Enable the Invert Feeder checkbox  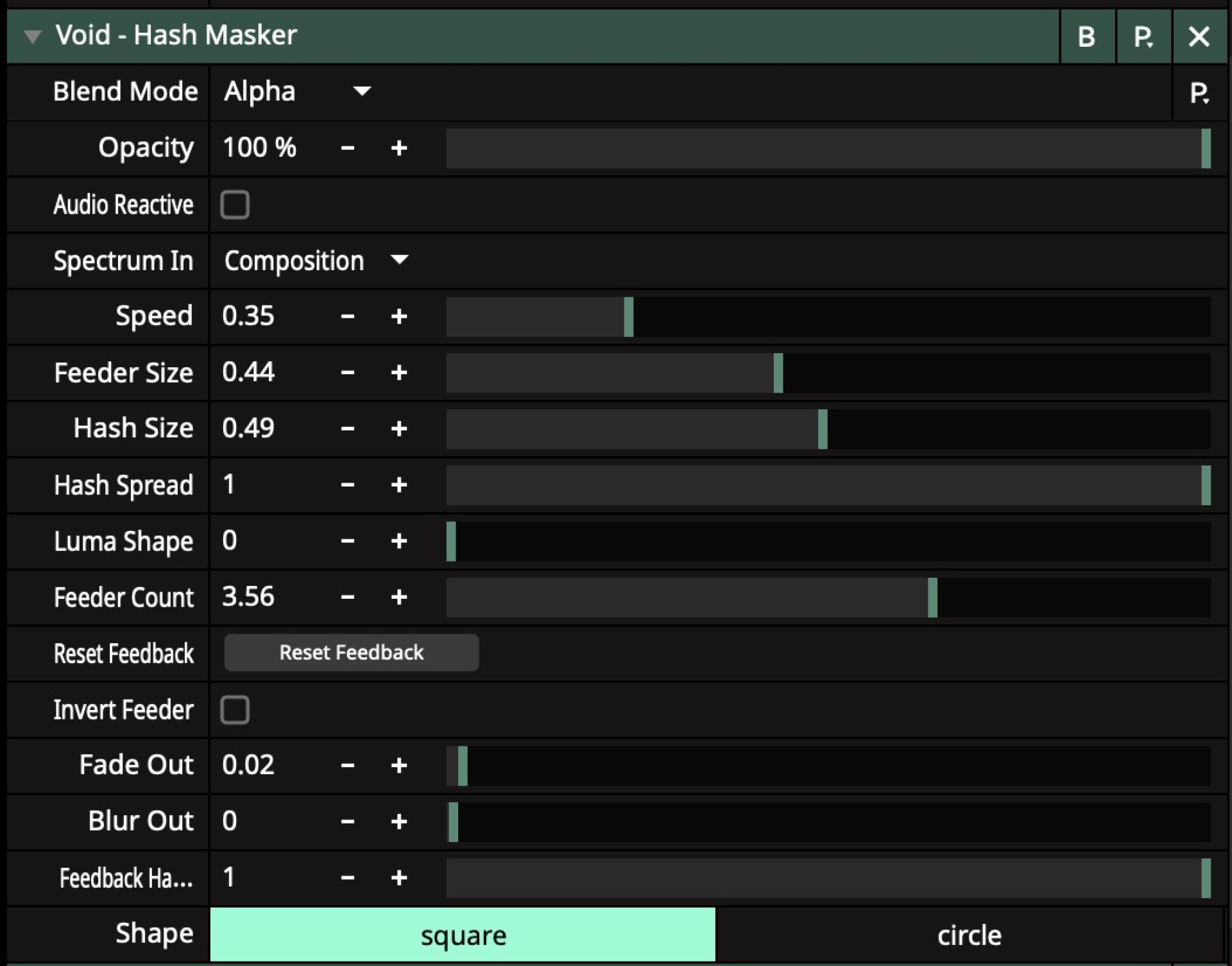coord(235,710)
